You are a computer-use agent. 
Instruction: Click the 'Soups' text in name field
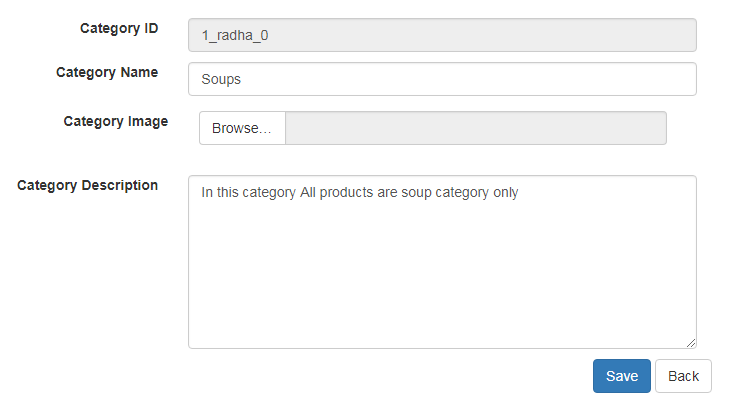coord(221,79)
